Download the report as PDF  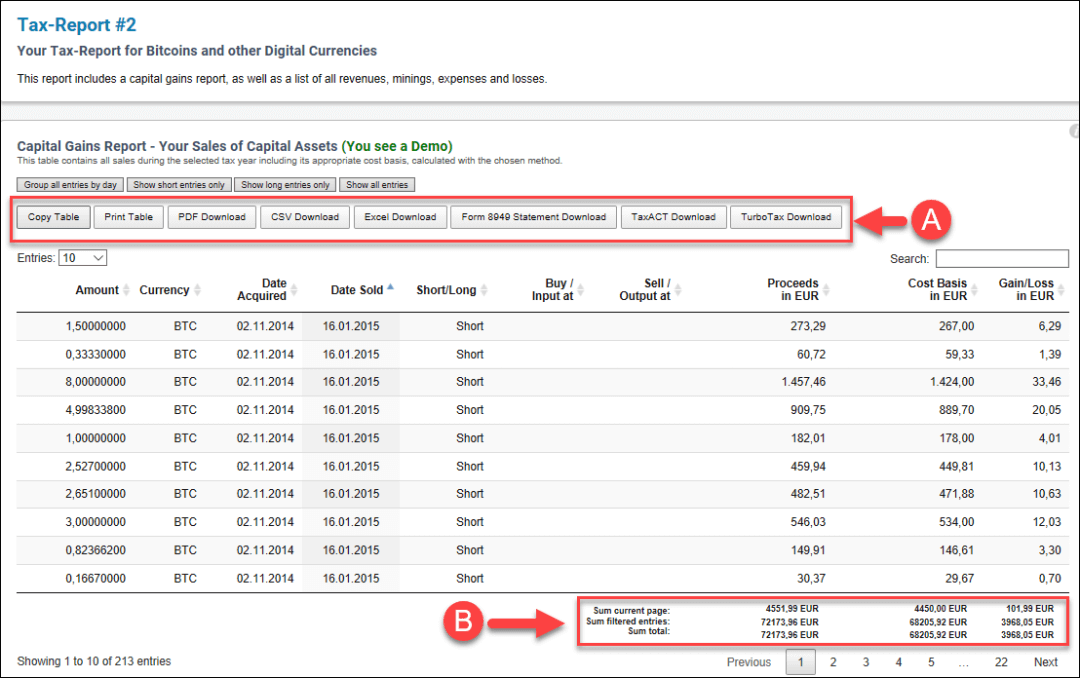coord(211,217)
